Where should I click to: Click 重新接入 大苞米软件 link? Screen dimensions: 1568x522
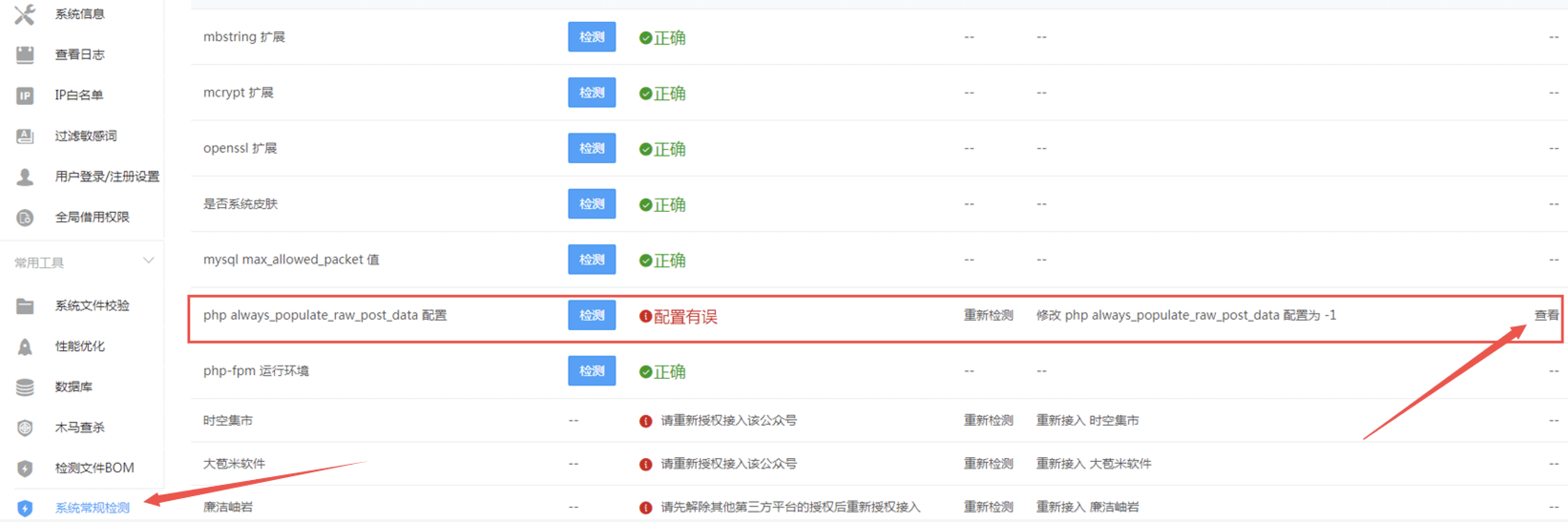[x=1093, y=464]
